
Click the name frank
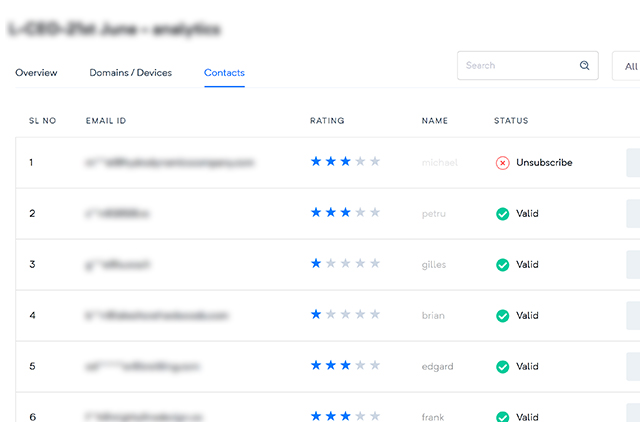pos(433,417)
